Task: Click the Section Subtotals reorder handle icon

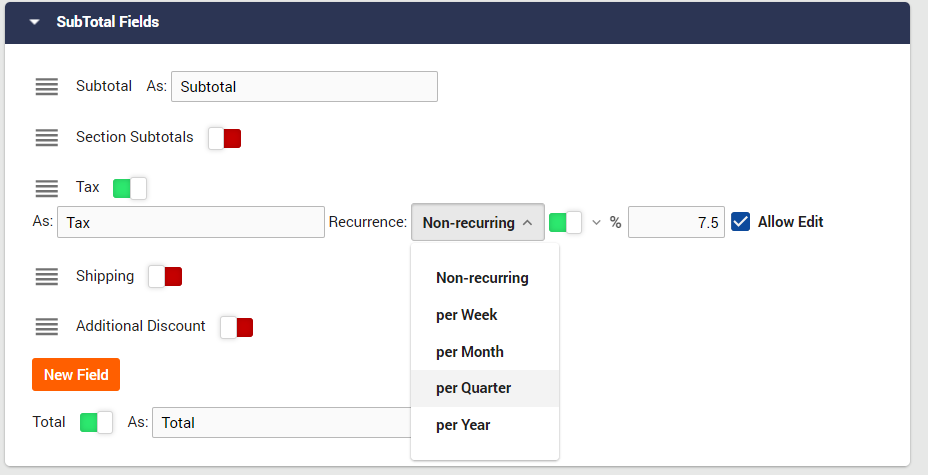Action: pyautogui.click(x=47, y=137)
